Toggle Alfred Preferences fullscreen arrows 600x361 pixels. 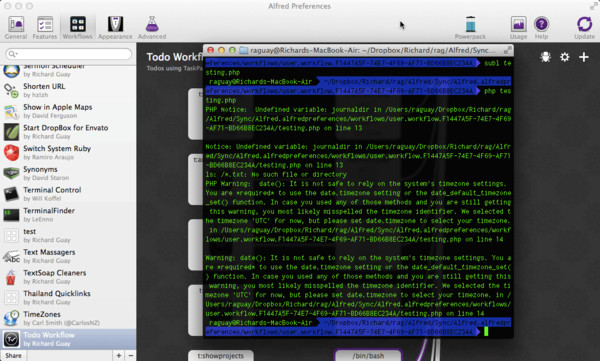(x=593, y=6)
